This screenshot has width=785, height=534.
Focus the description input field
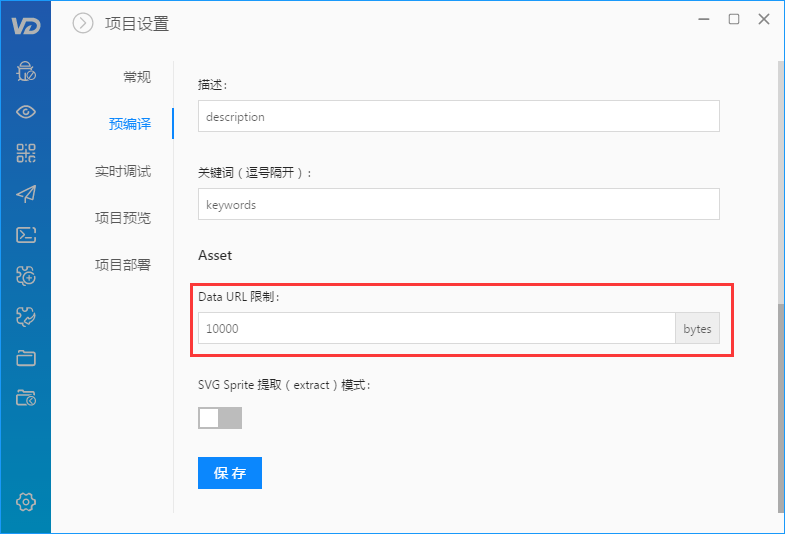[x=459, y=116]
